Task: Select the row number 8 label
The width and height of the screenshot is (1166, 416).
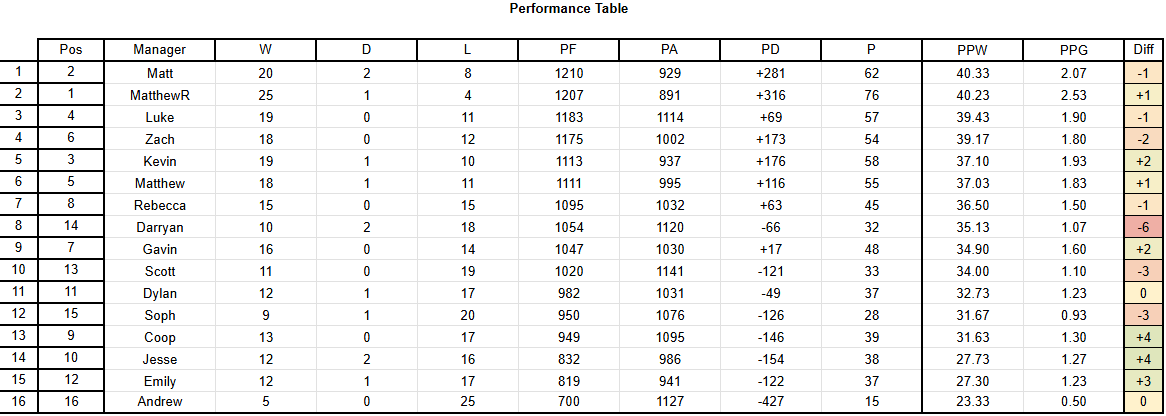Action: [x=19, y=228]
